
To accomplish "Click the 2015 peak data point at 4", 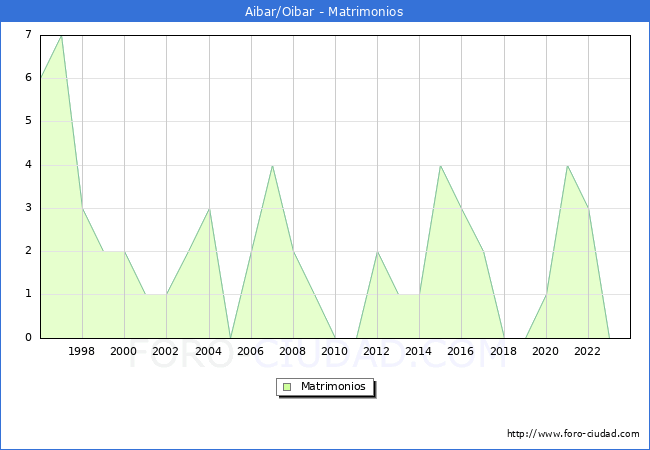I will point(440,166).
